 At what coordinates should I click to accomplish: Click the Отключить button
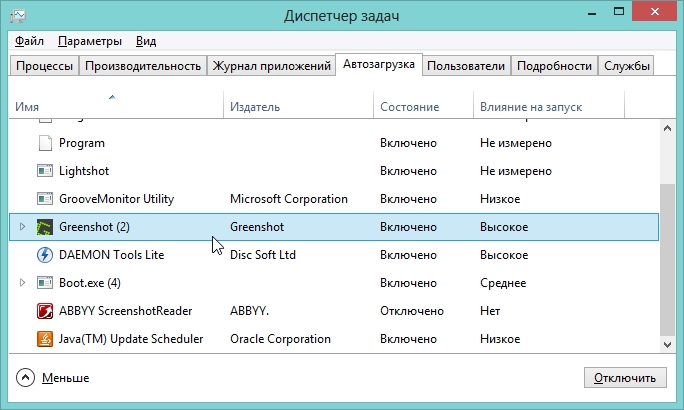tap(625, 378)
